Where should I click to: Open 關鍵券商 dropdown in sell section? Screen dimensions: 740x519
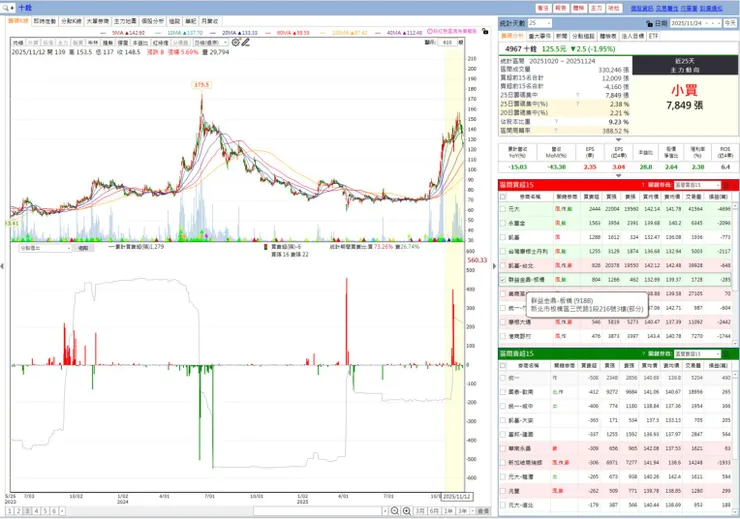697,354
